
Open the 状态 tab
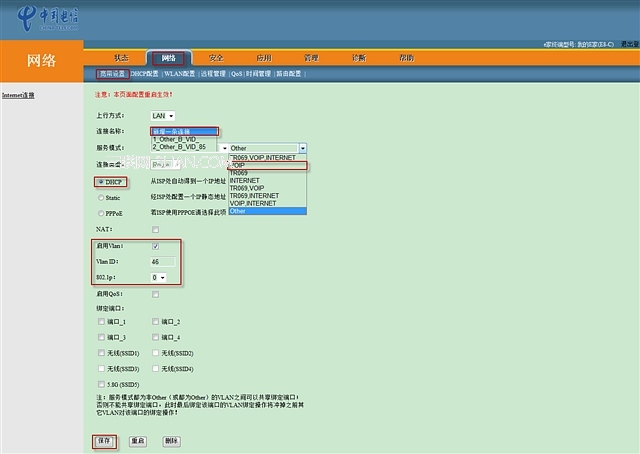coord(121,58)
